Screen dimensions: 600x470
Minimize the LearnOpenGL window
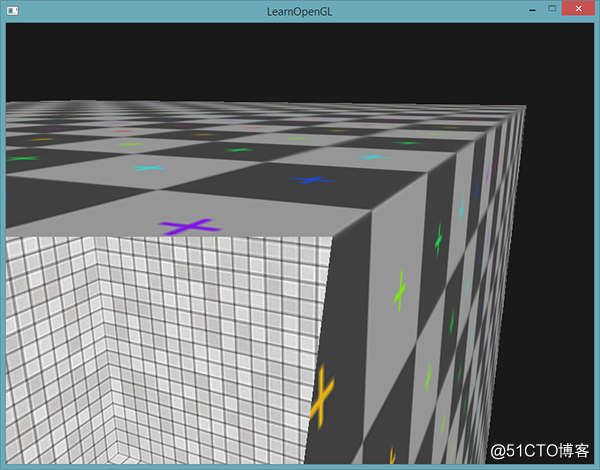pos(532,10)
